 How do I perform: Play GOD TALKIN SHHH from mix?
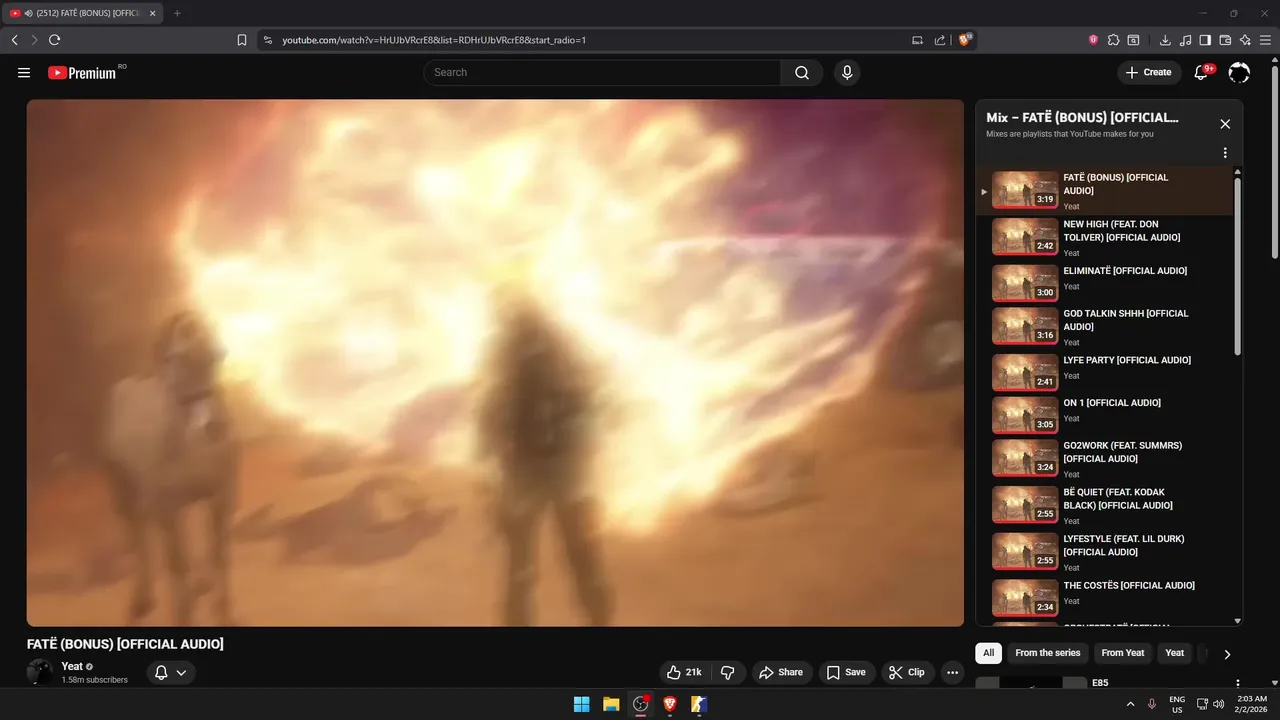1105,327
